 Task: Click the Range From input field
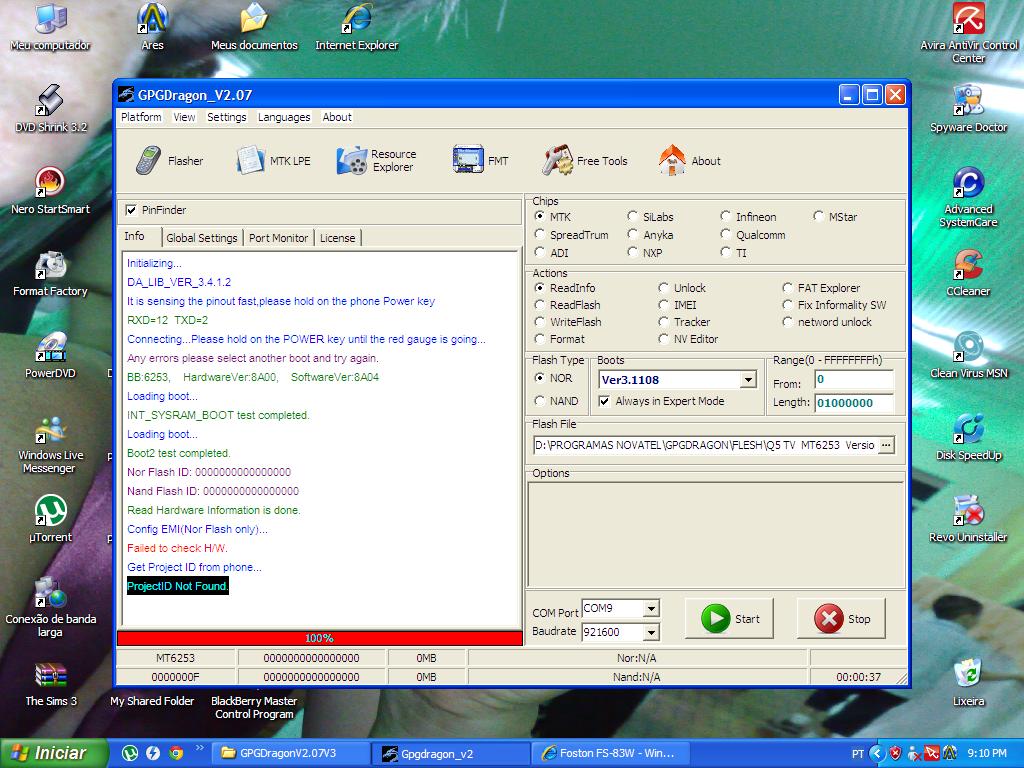tap(854, 379)
